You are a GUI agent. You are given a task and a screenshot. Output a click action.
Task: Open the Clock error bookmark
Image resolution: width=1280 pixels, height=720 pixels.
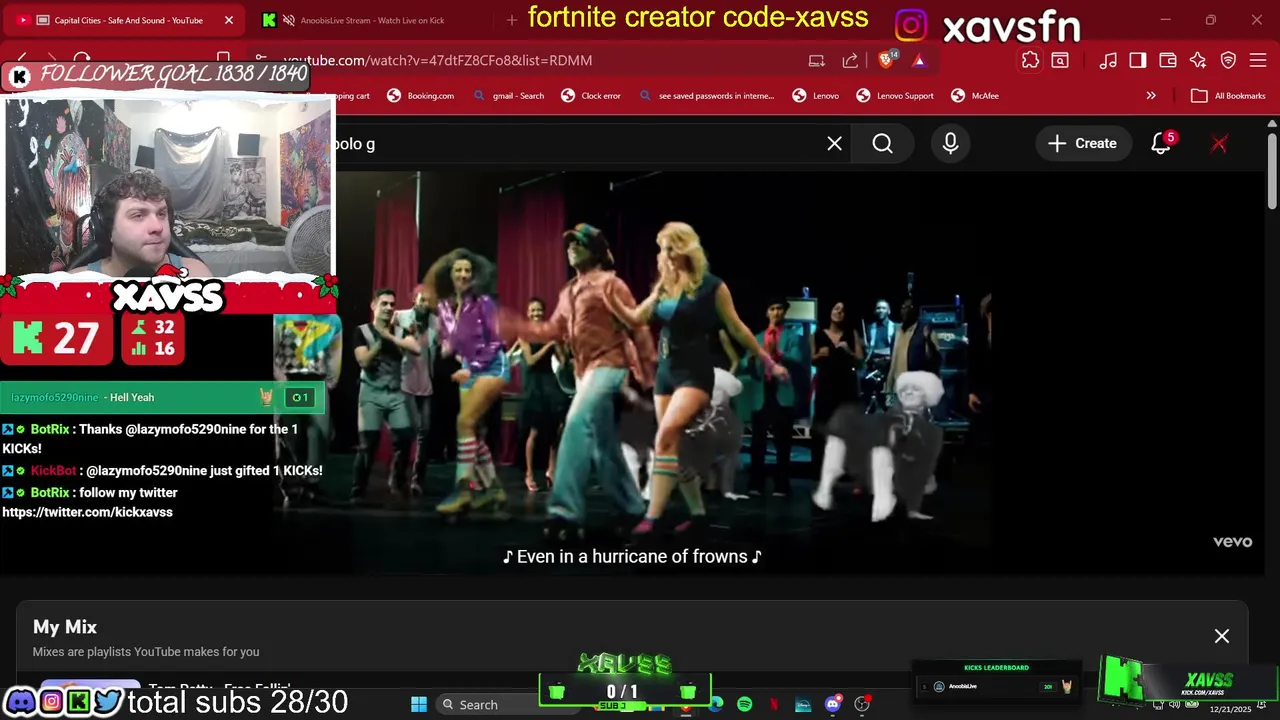[x=591, y=96]
